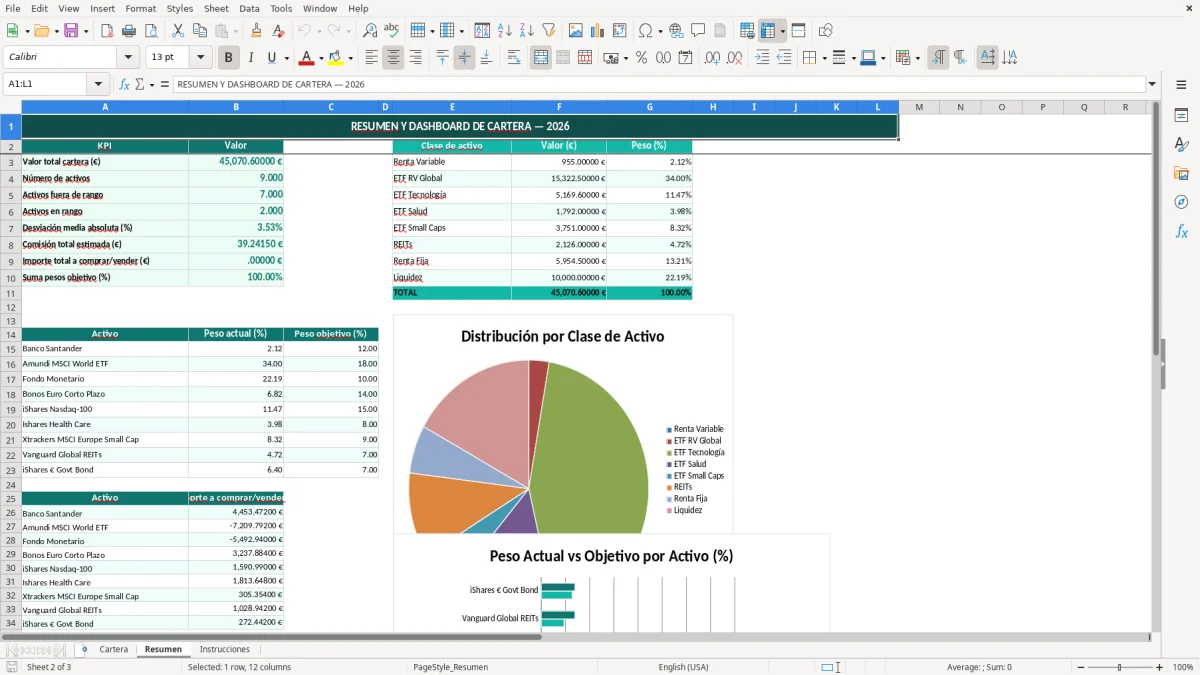Viewport: 1200px width, 675px height.
Task: Click the formula input line field
Action: (658, 84)
